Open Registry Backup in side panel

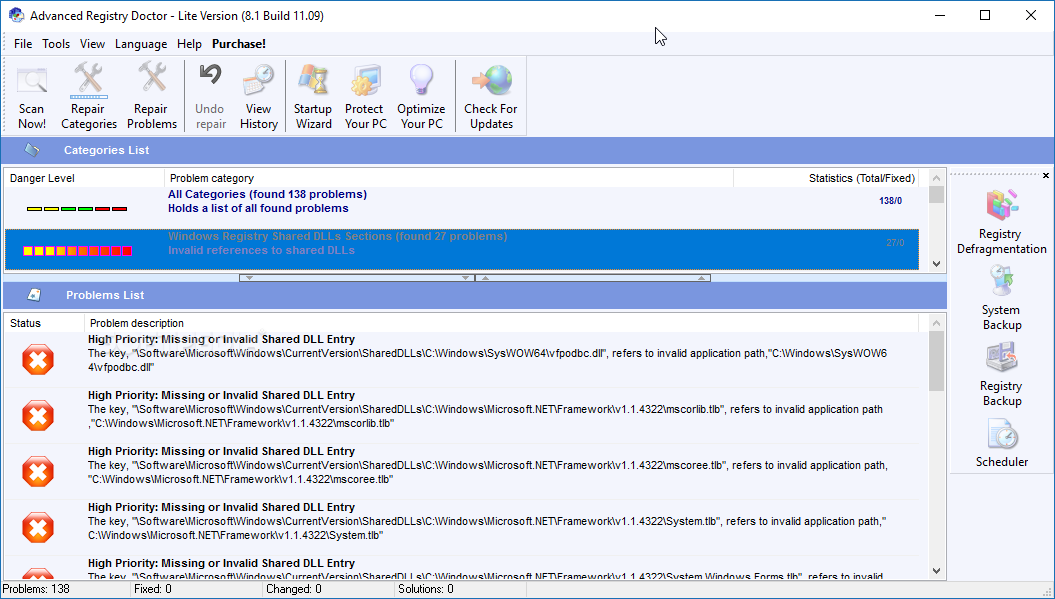(1001, 375)
